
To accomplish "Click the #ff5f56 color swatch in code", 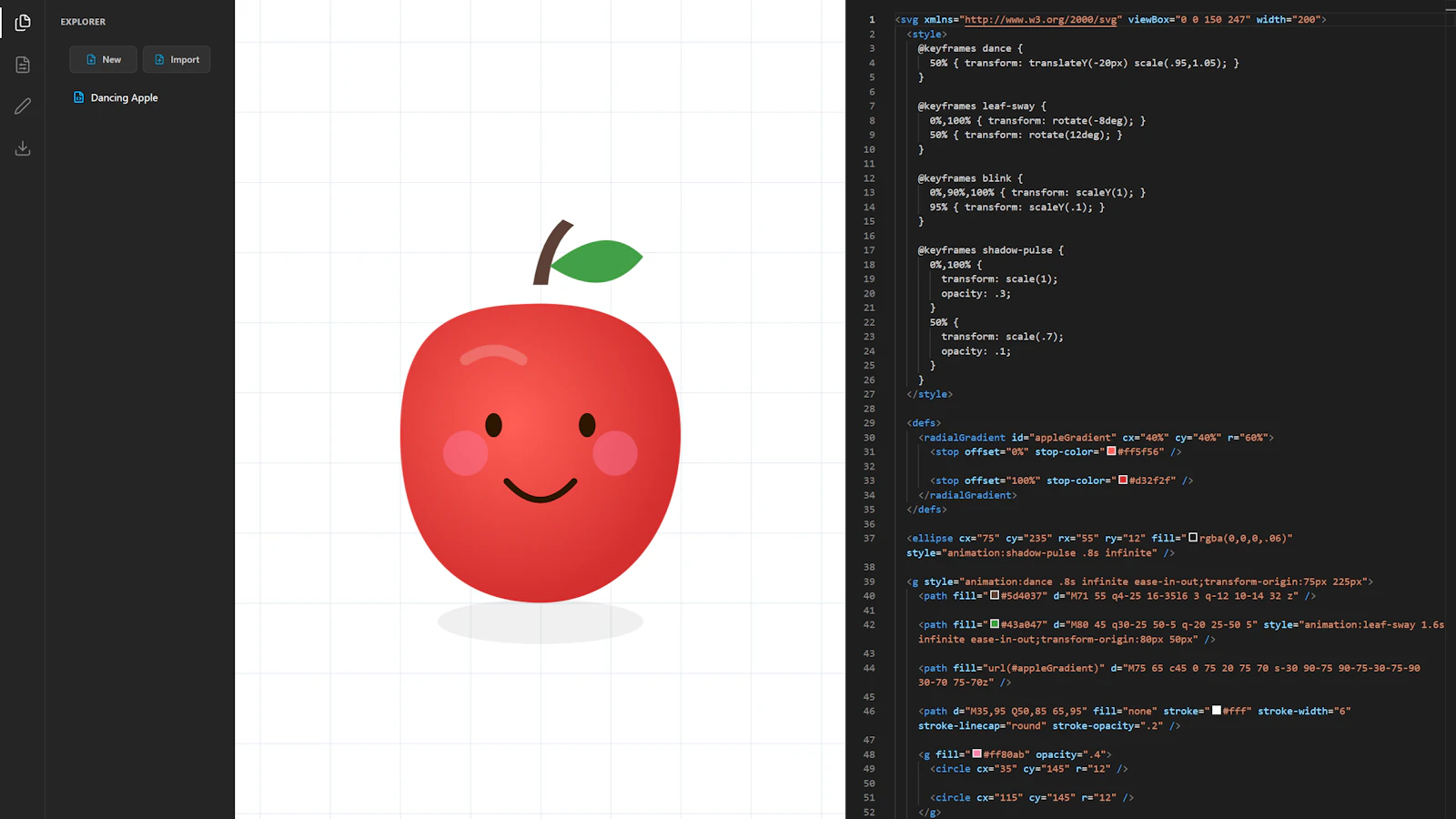I will click(1111, 451).
